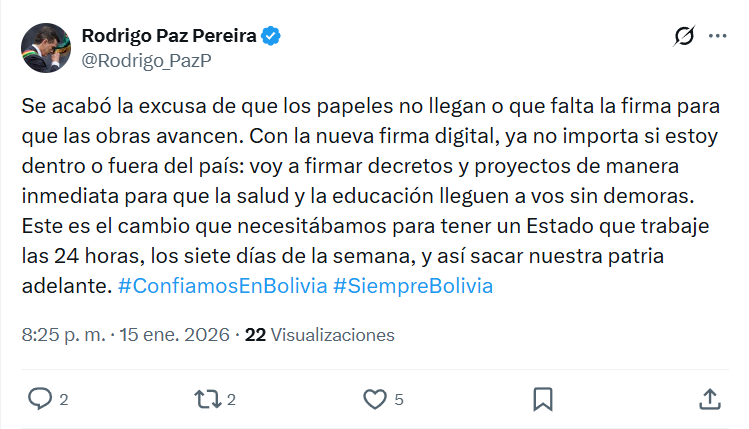Share the post via the upload arrow icon
The image size is (749, 429).
pos(710,399)
